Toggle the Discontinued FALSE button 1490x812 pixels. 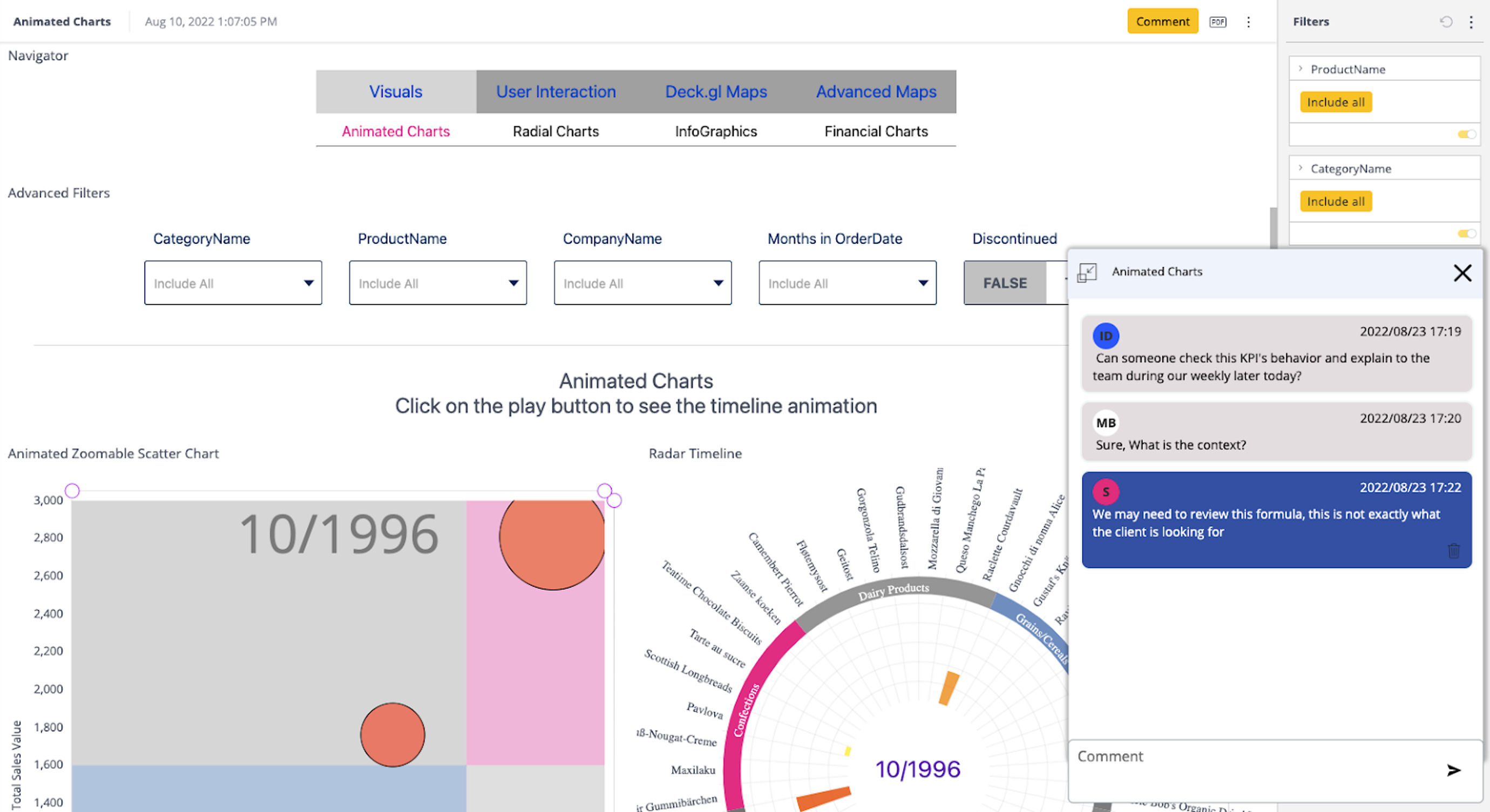1005,283
